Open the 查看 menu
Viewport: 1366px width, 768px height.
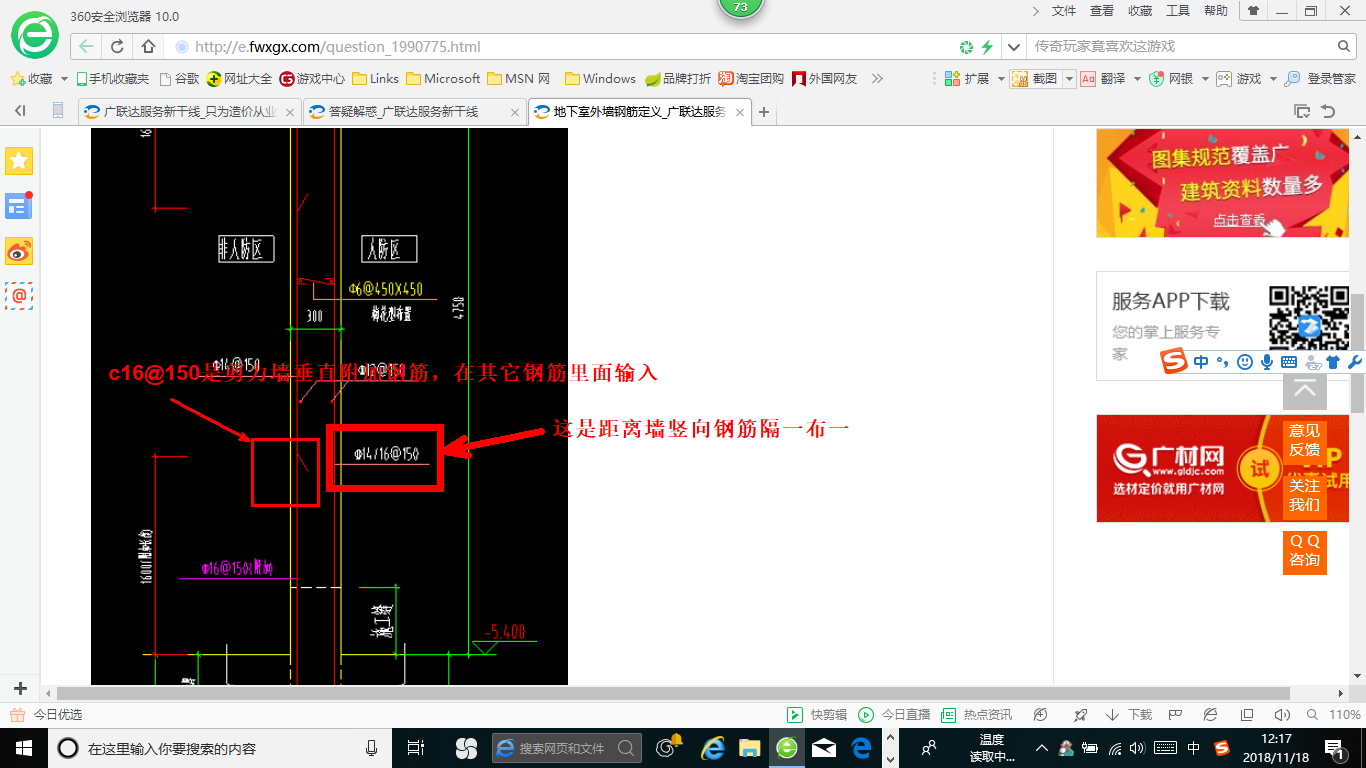[x=1102, y=11]
